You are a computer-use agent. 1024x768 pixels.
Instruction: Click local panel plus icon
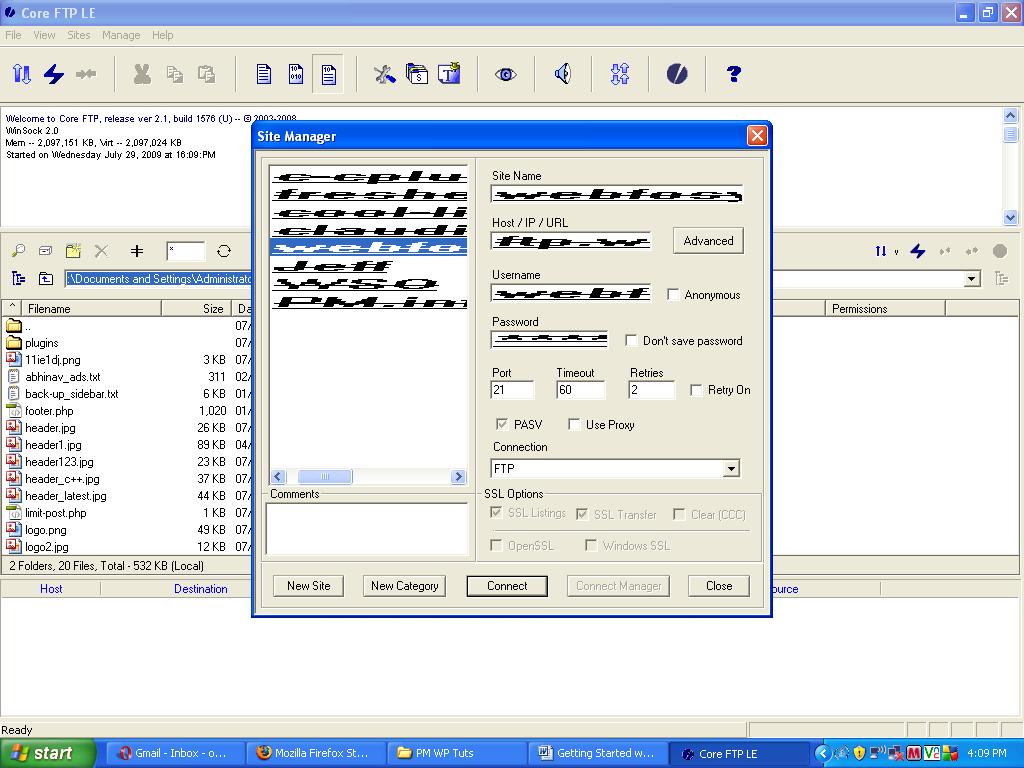click(x=136, y=251)
